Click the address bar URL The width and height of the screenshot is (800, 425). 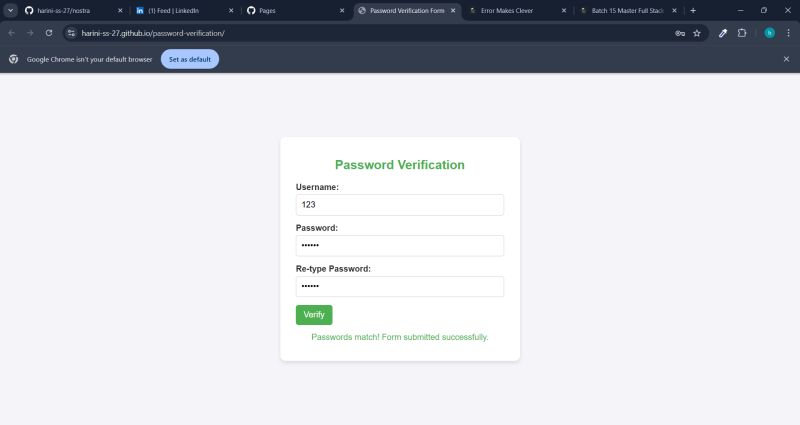click(x=153, y=33)
